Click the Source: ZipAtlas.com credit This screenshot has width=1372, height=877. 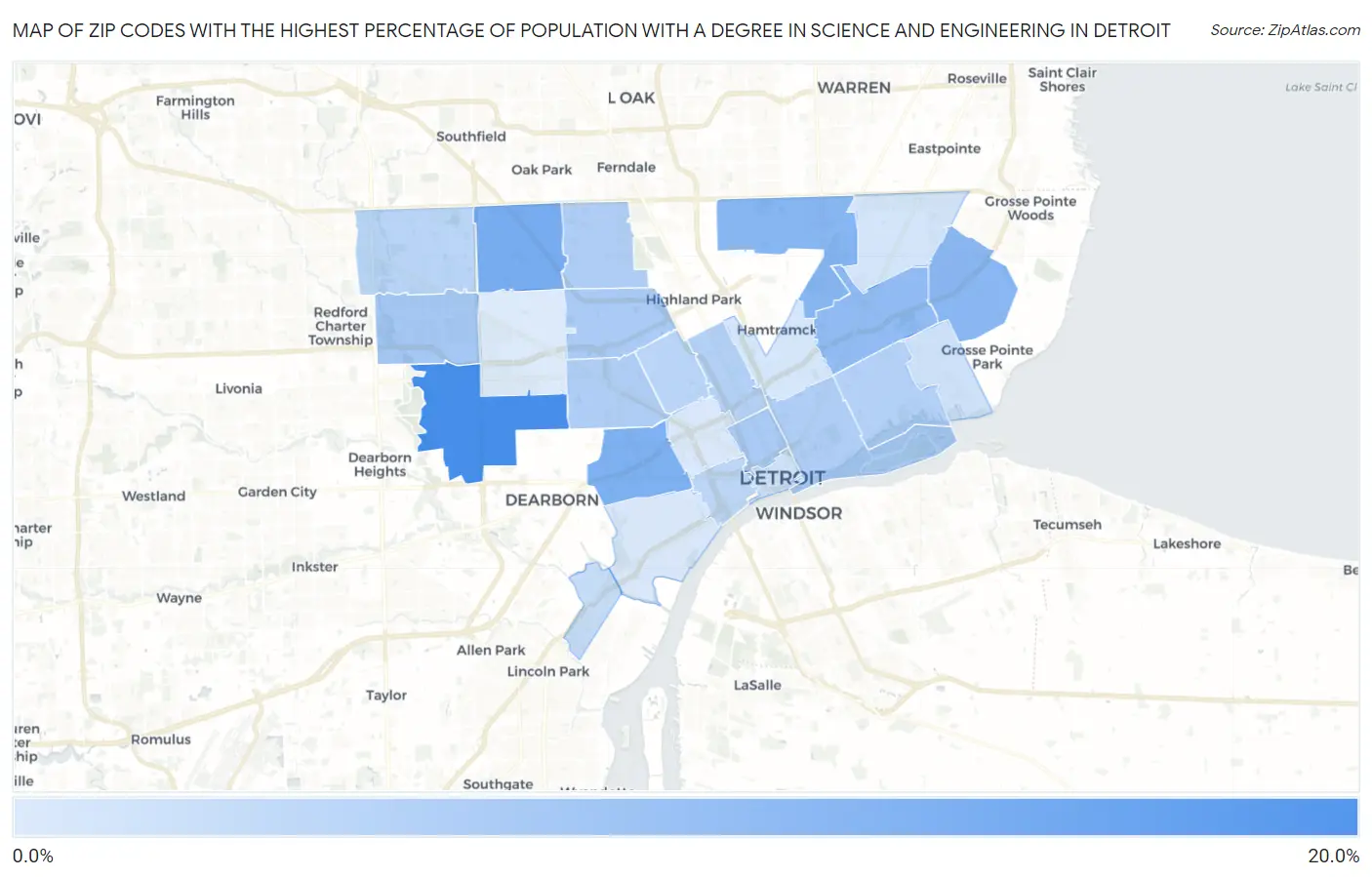(1285, 30)
